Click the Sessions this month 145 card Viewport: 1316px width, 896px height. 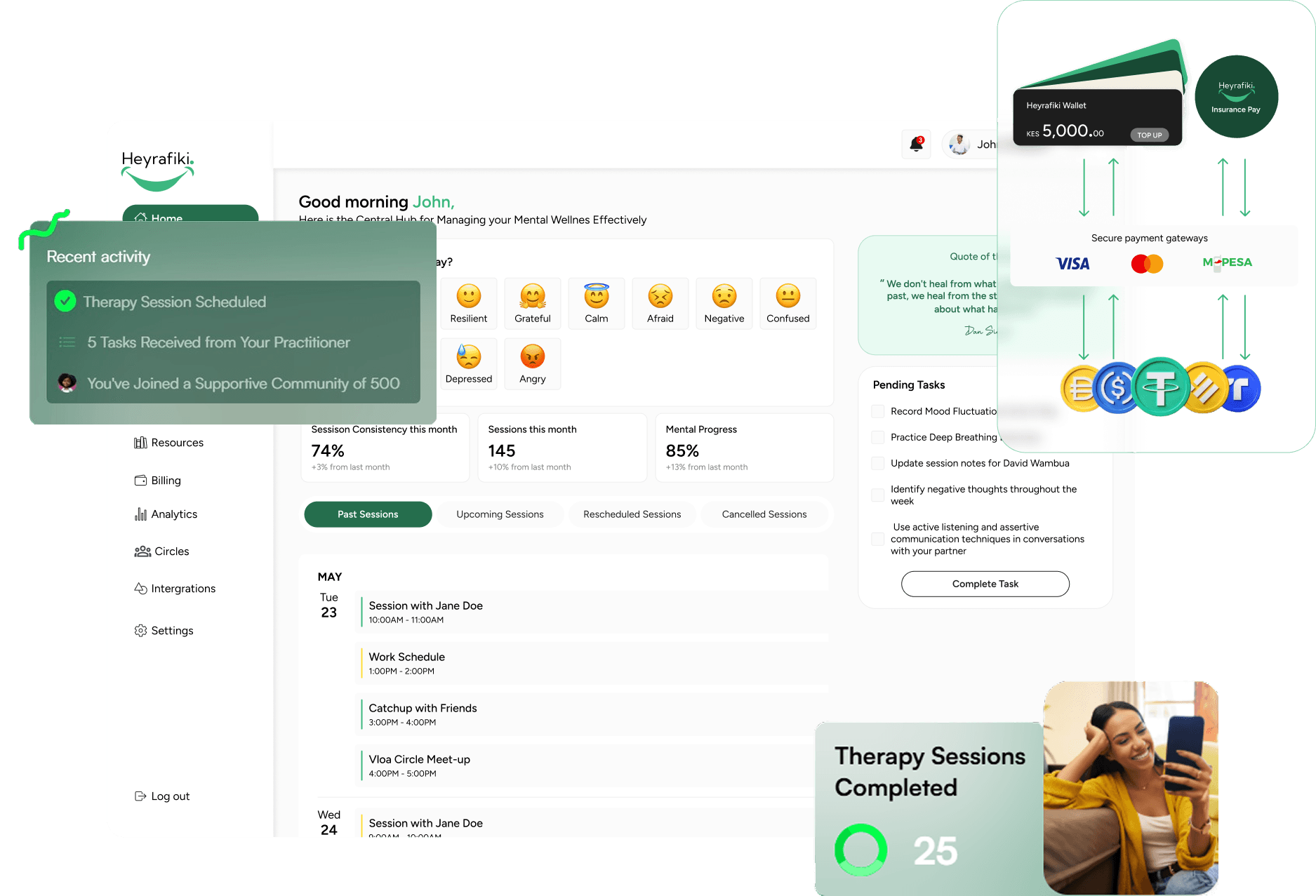coord(562,448)
